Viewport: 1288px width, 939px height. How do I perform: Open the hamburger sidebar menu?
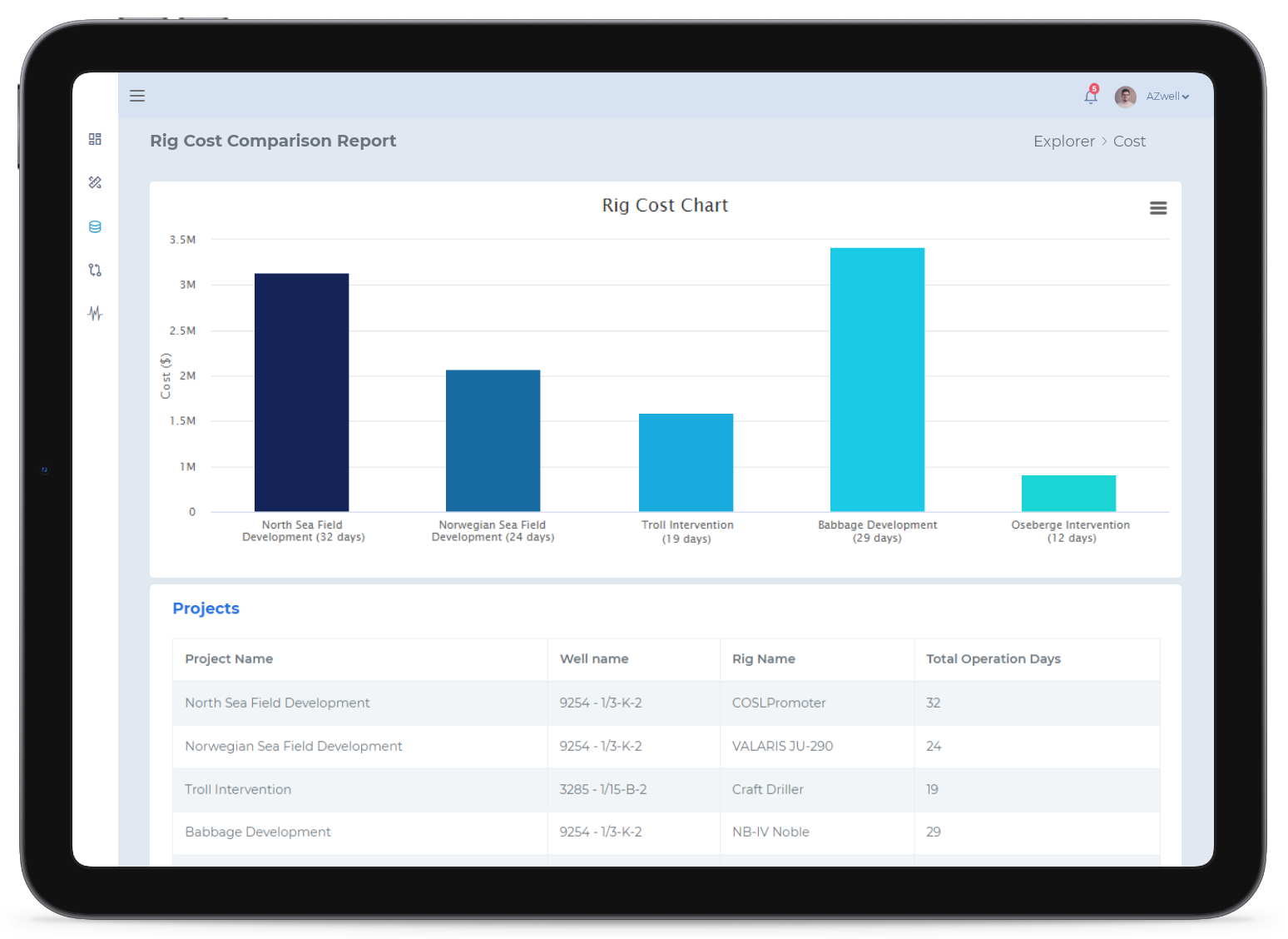pyautogui.click(x=137, y=96)
